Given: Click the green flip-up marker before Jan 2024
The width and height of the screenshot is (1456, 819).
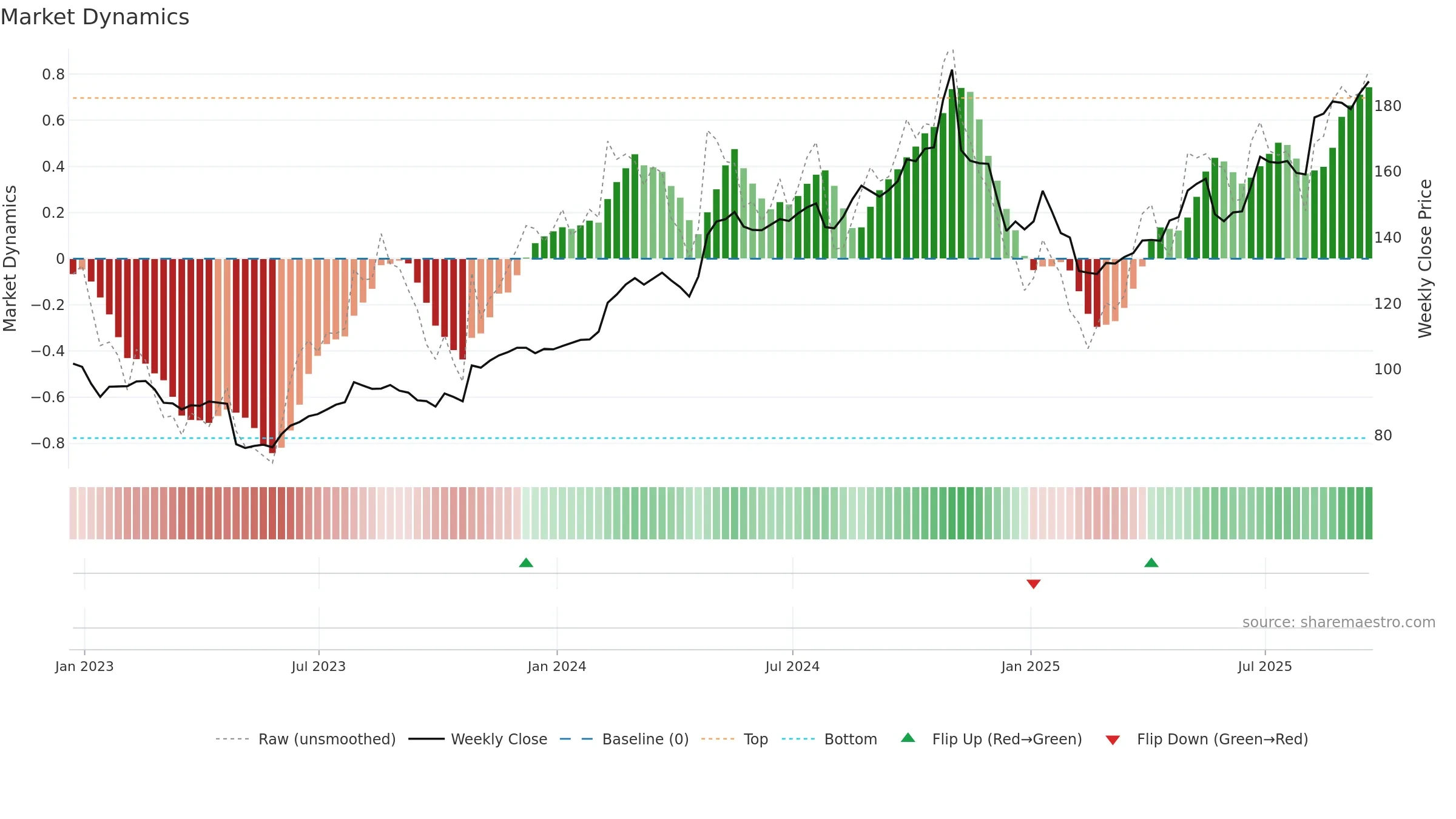Looking at the screenshot, I should 526,563.
